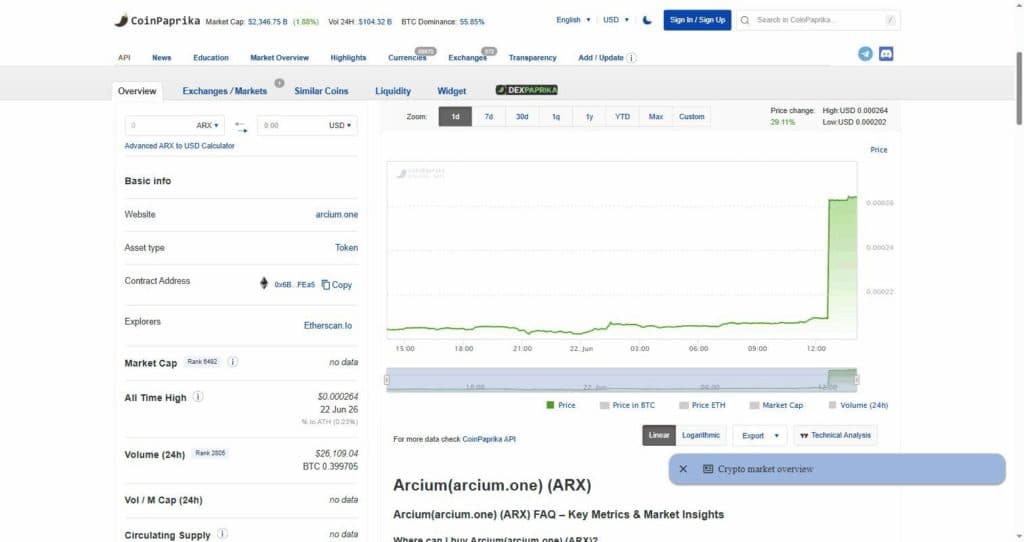This screenshot has width=1024, height=542.
Task: Toggle the Volume (24h) series
Action: click(858, 405)
